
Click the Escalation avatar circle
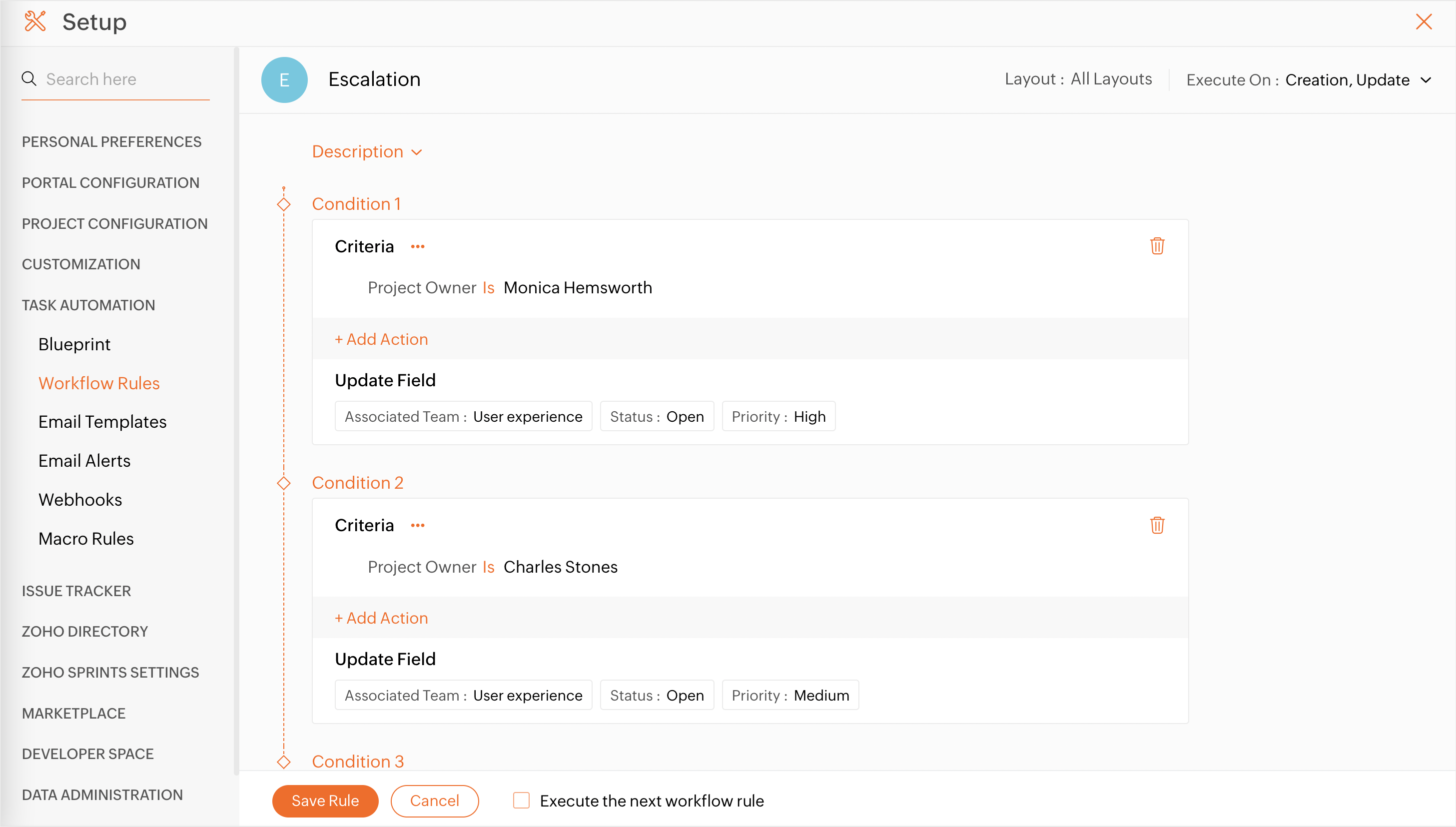tap(284, 79)
